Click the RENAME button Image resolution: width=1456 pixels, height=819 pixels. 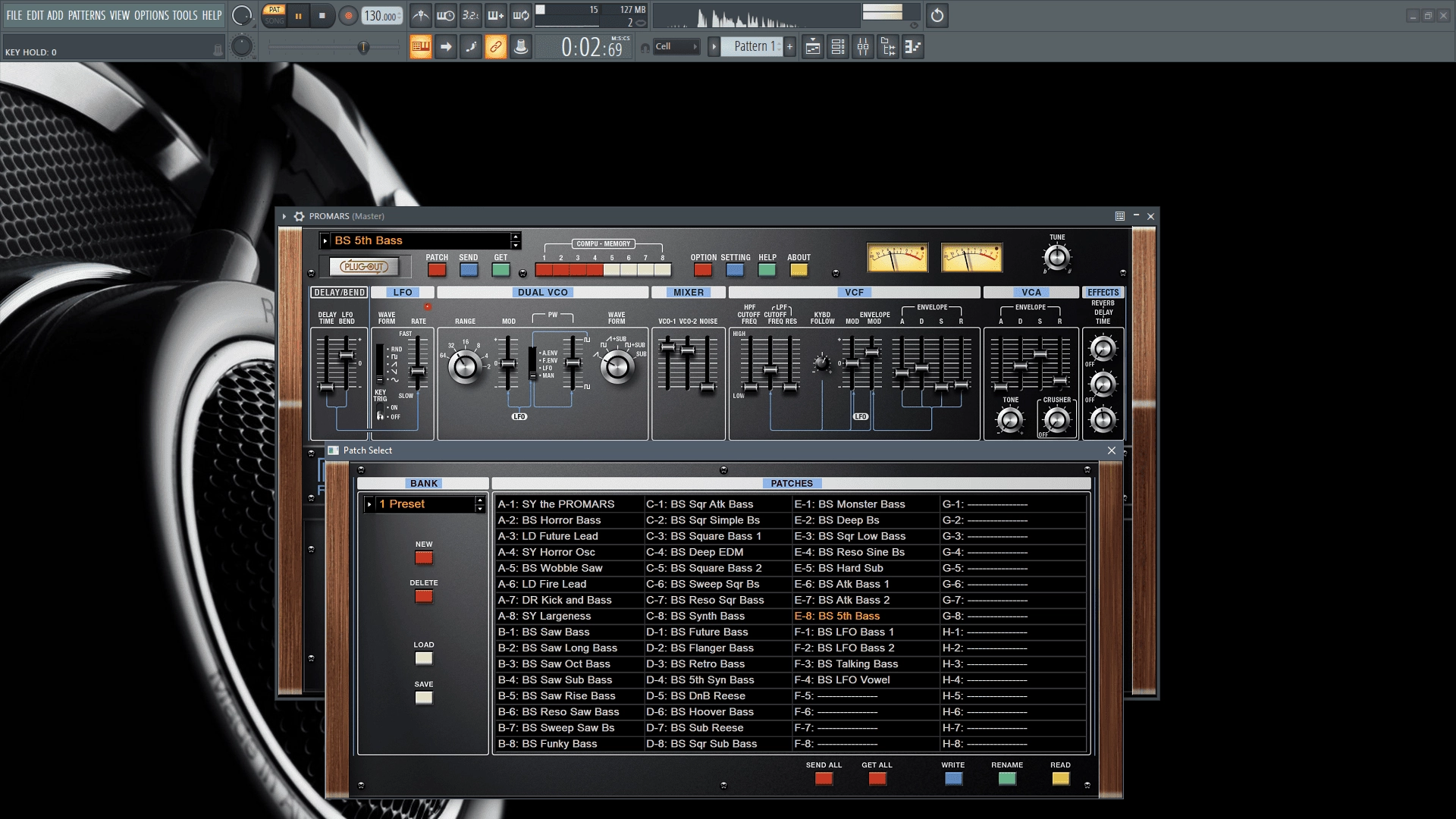click(1007, 778)
